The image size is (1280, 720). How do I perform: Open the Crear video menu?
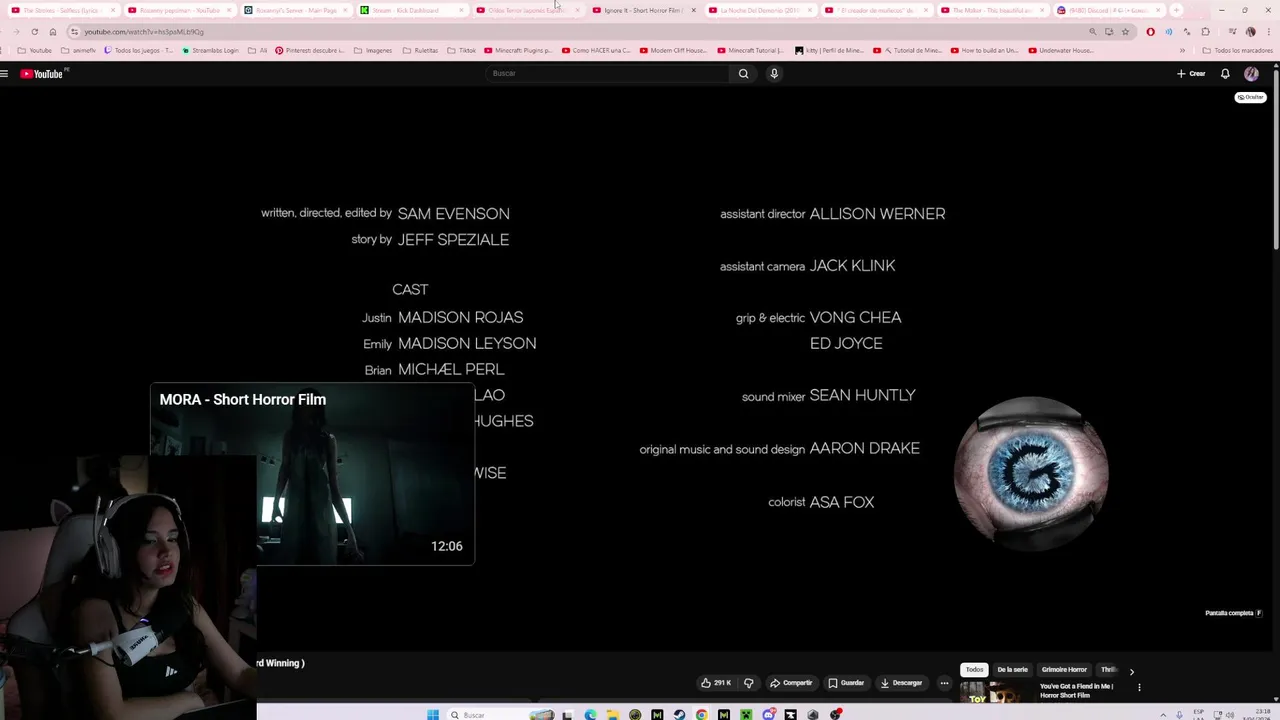[x=1191, y=73]
